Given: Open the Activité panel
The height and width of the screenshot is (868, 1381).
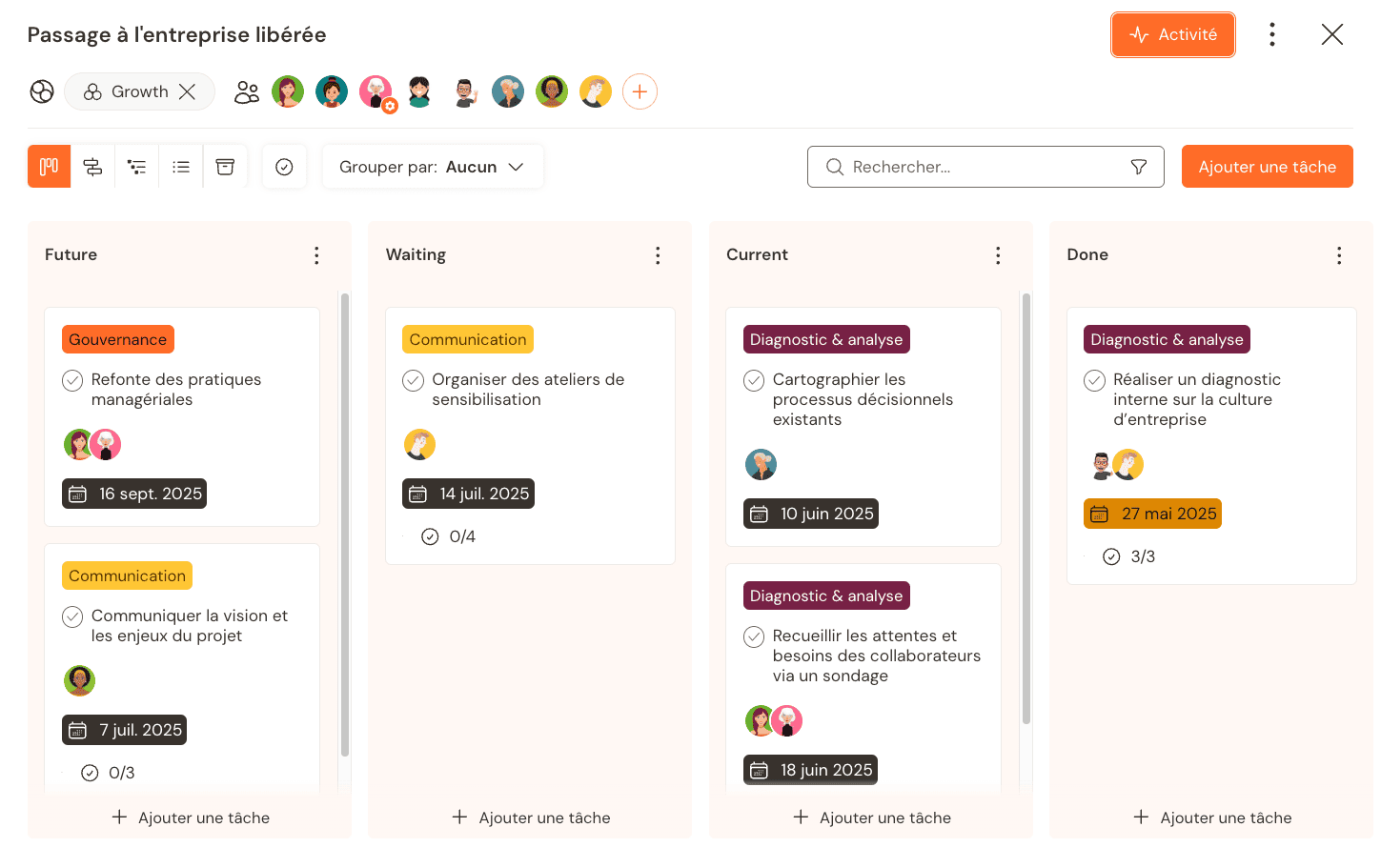Looking at the screenshot, I should [1173, 33].
